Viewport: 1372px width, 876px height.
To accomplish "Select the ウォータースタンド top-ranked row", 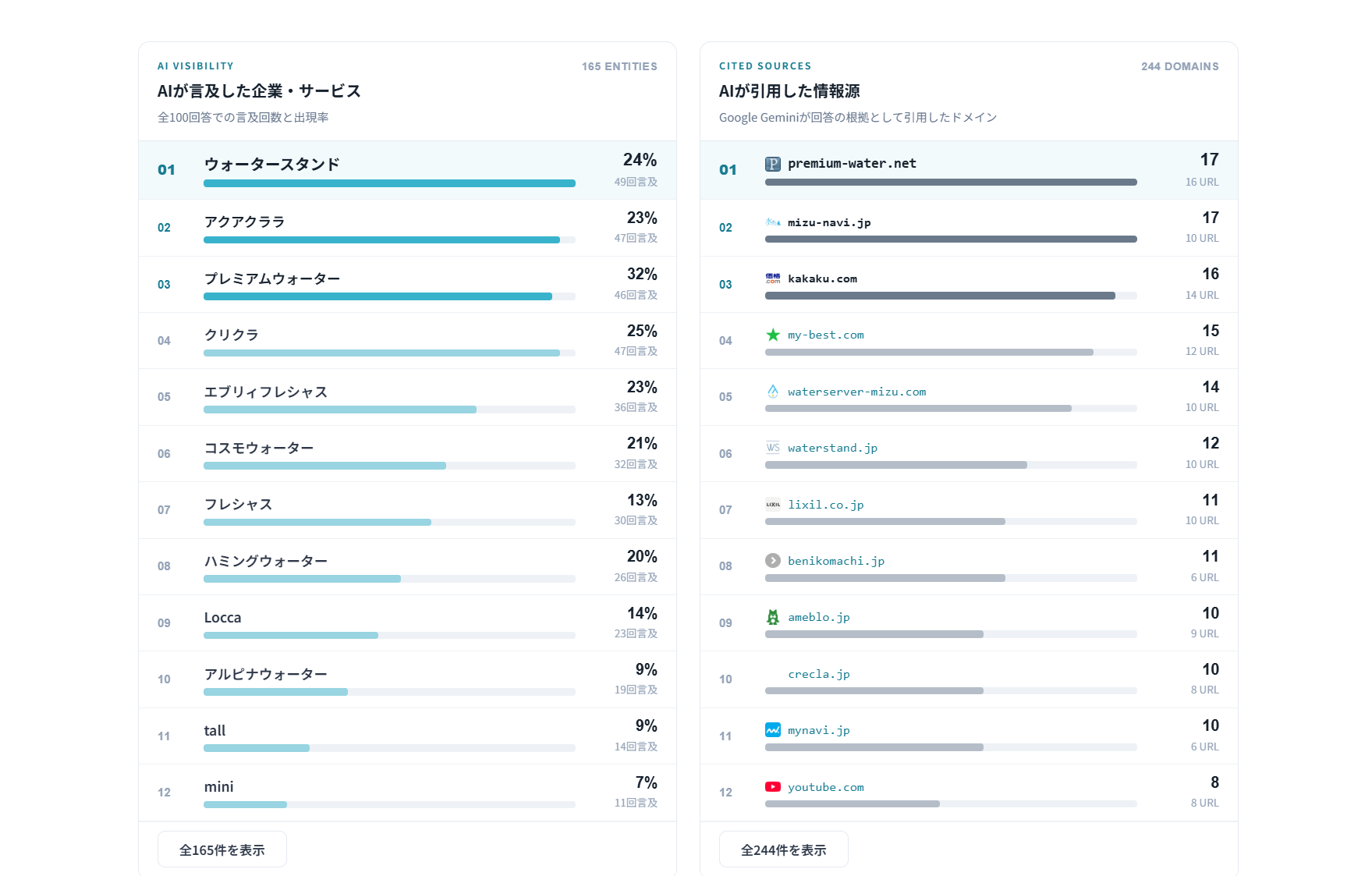I will point(407,170).
